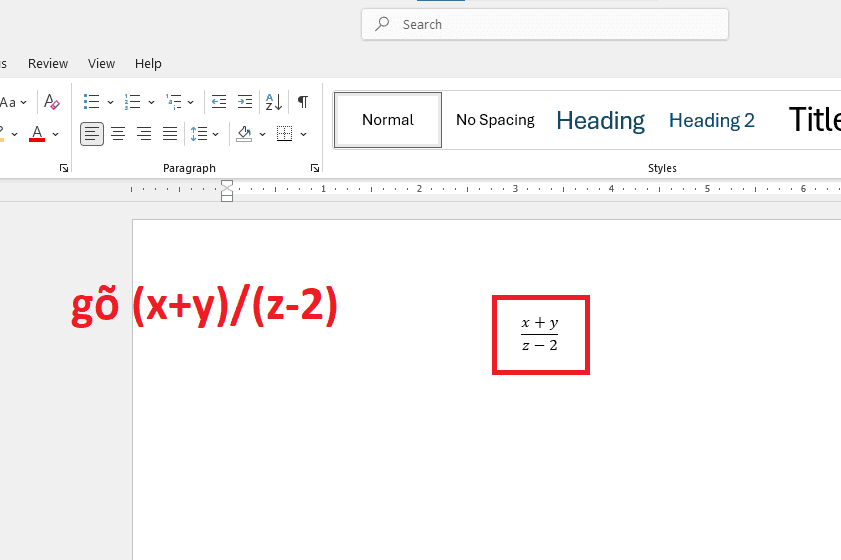Viewport: 841px width, 560px height.
Task: Toggle Align Left for the paragraph
Action: 92,134
